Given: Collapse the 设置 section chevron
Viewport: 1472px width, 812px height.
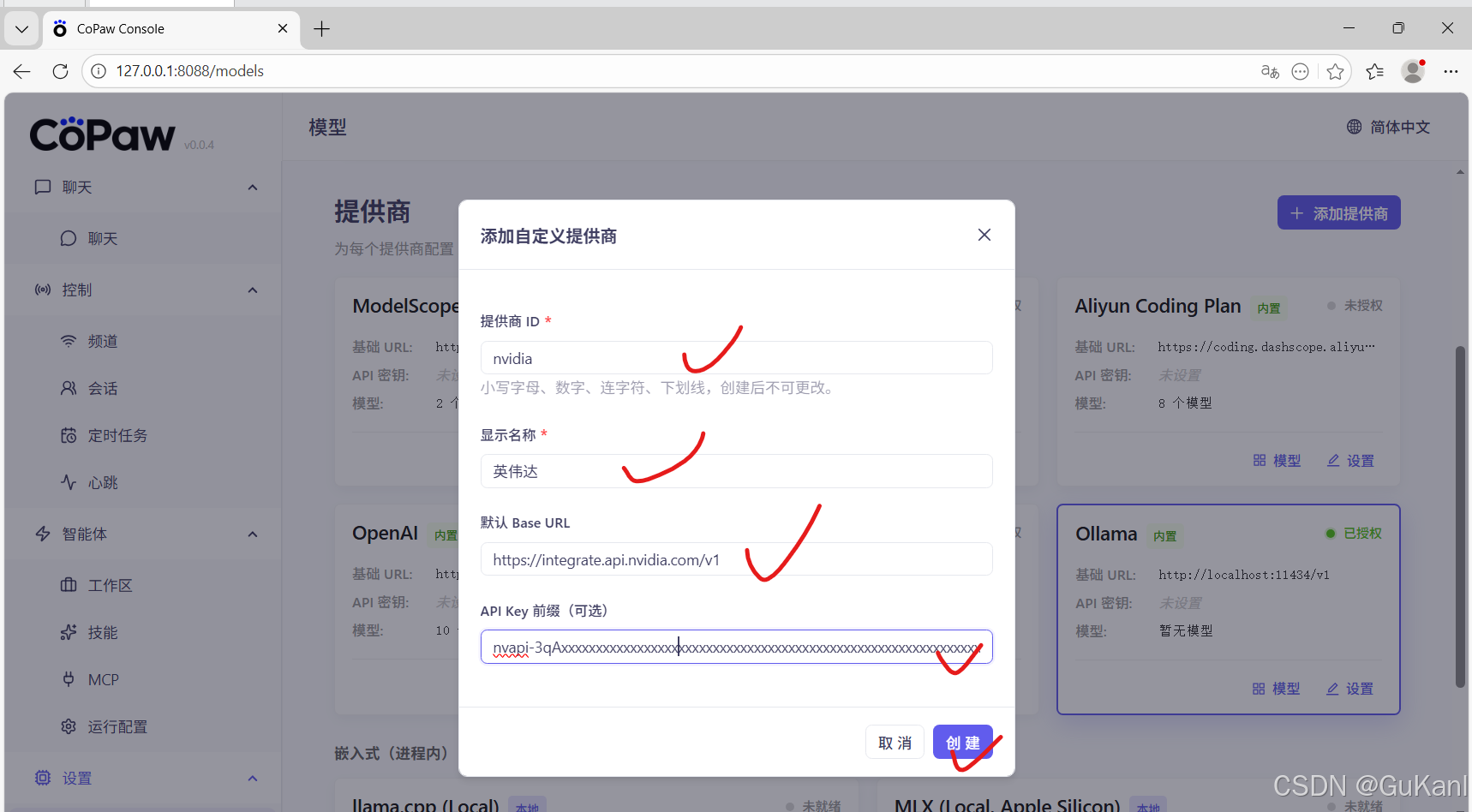Looking at the screenshot, I should point(252,778).
